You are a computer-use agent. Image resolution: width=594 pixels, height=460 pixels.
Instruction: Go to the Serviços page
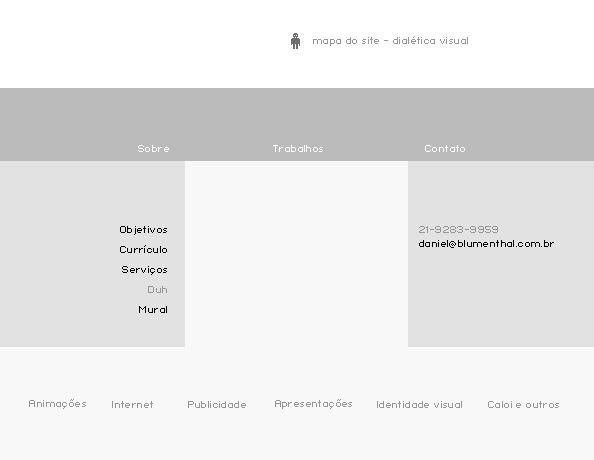click(x=144, y=270)
